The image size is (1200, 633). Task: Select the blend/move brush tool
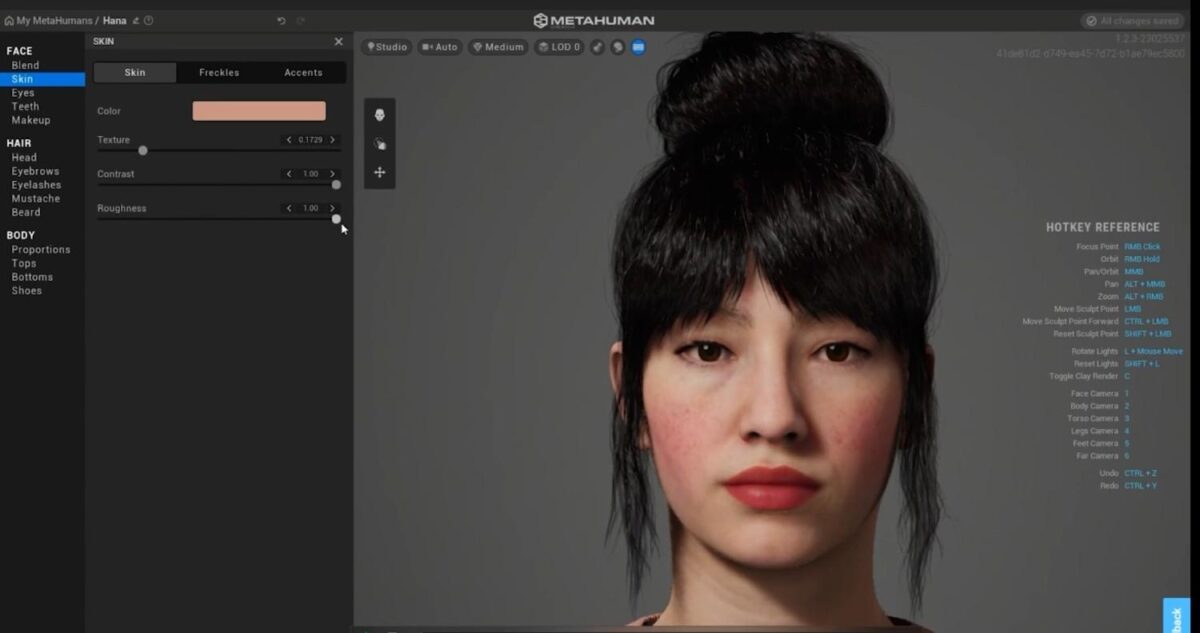coord(380,143)
